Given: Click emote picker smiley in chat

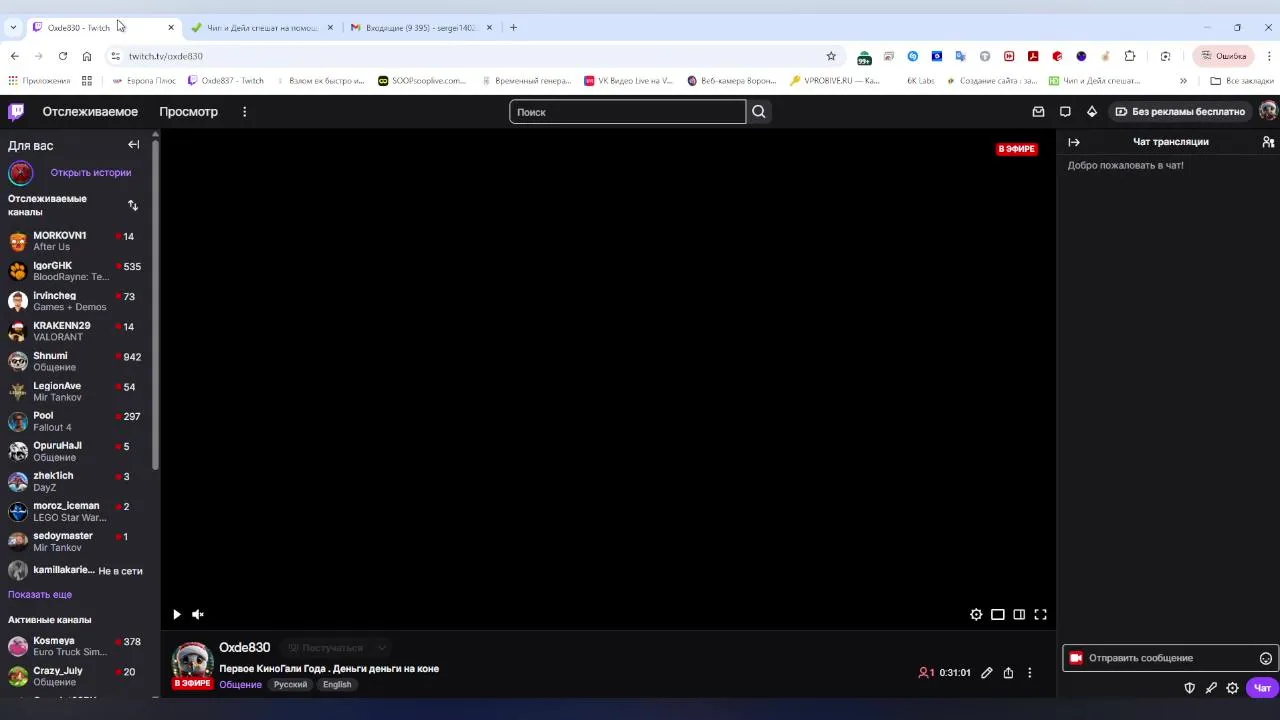Looking at the screenshot, I should [x=1265, y=658].
